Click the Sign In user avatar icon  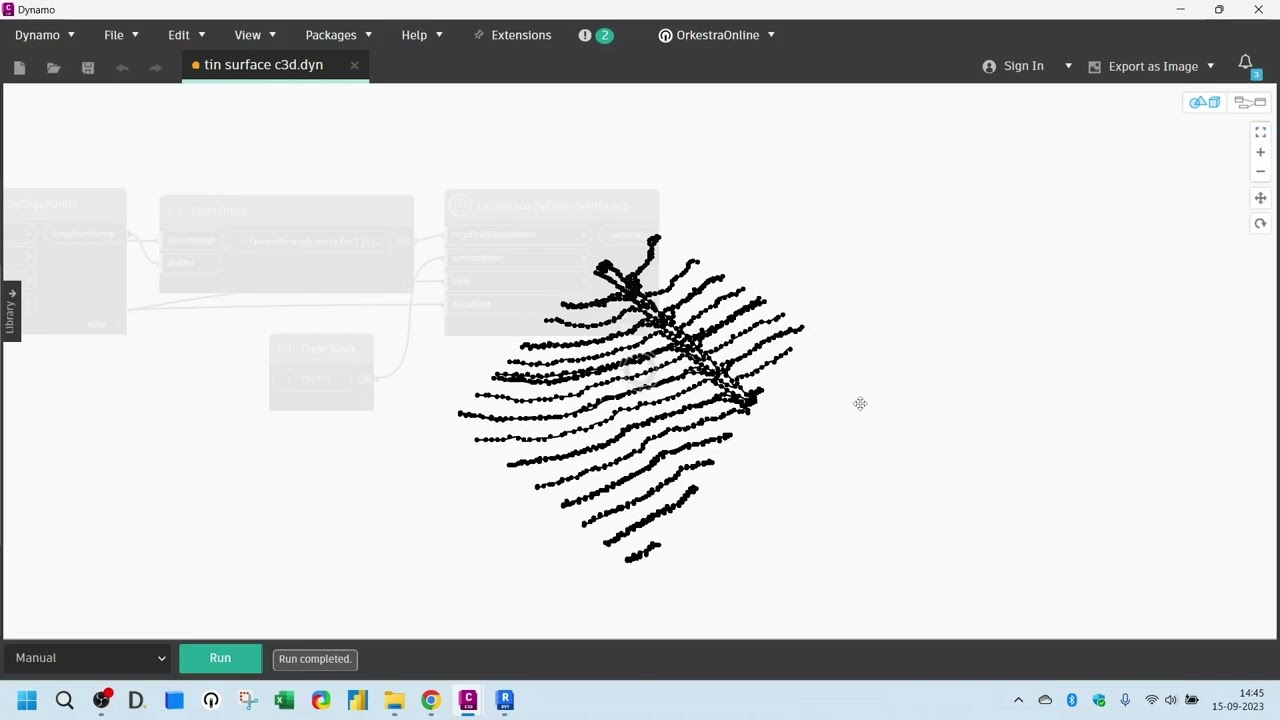(989, 66)
